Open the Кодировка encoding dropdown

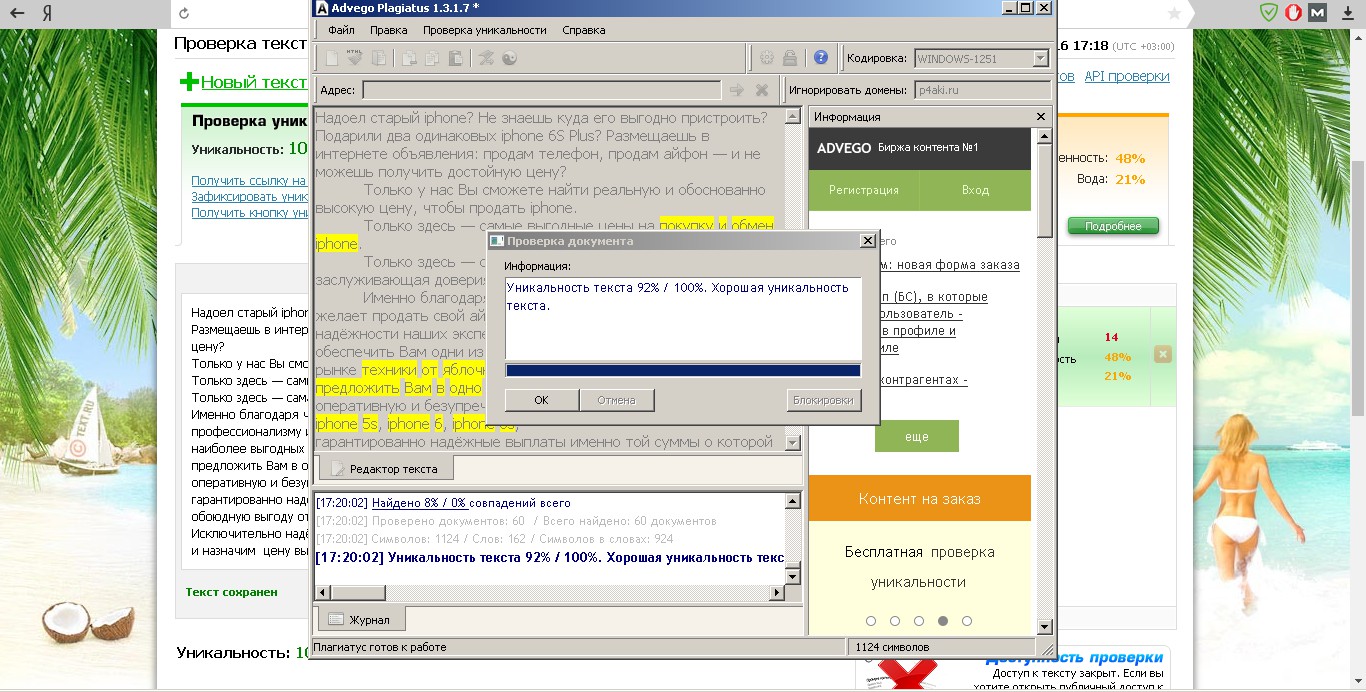click(1040, 59)
